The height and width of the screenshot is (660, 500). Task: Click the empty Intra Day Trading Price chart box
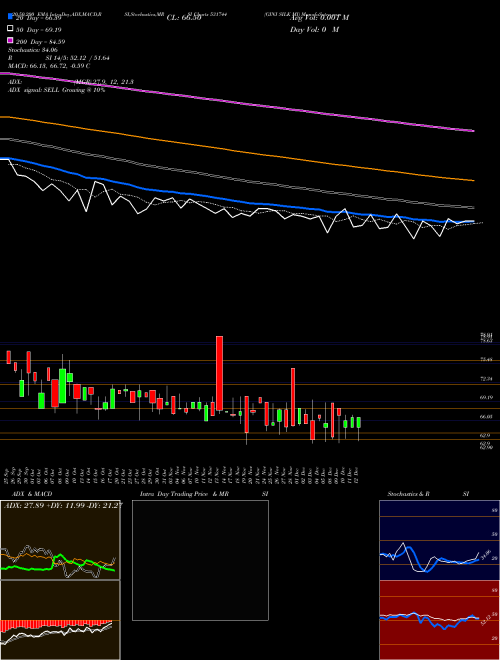[x=200, y=560]
